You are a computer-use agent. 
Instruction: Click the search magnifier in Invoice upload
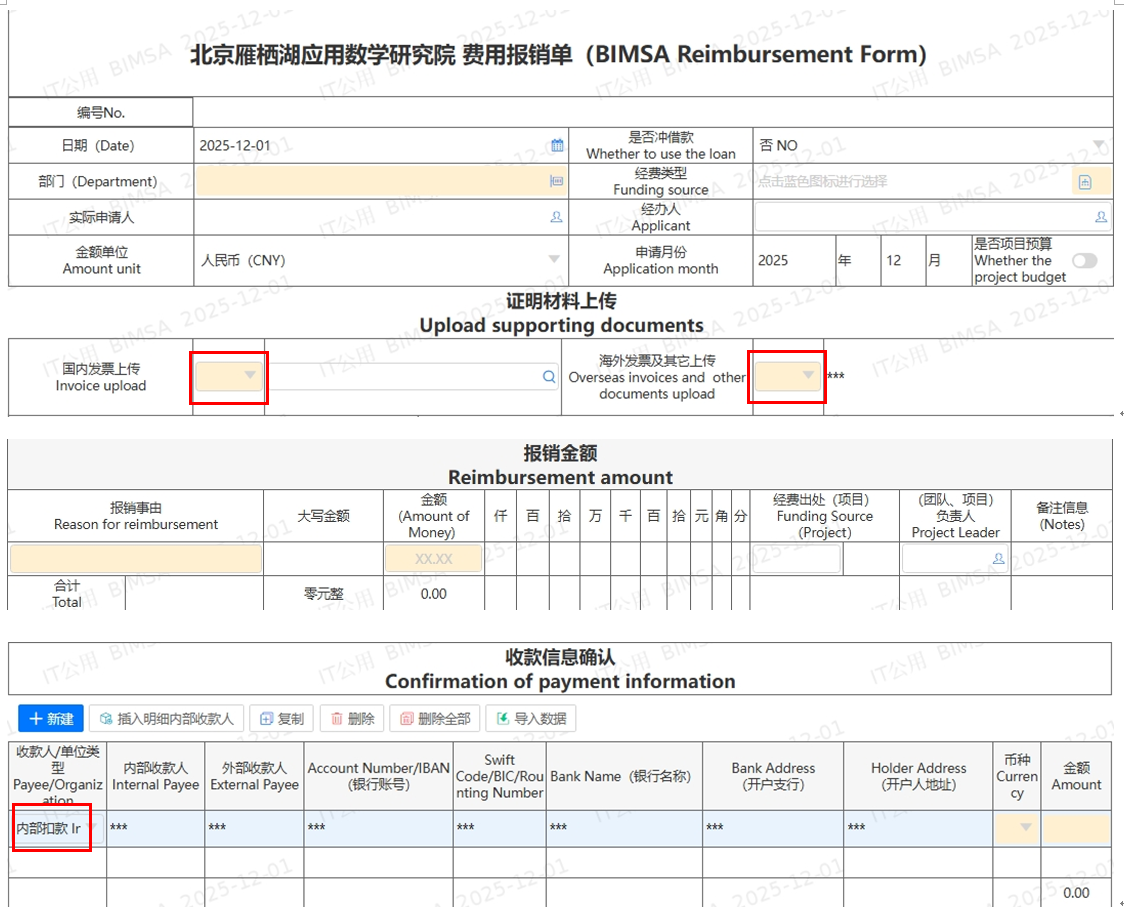tap(548, 377)
